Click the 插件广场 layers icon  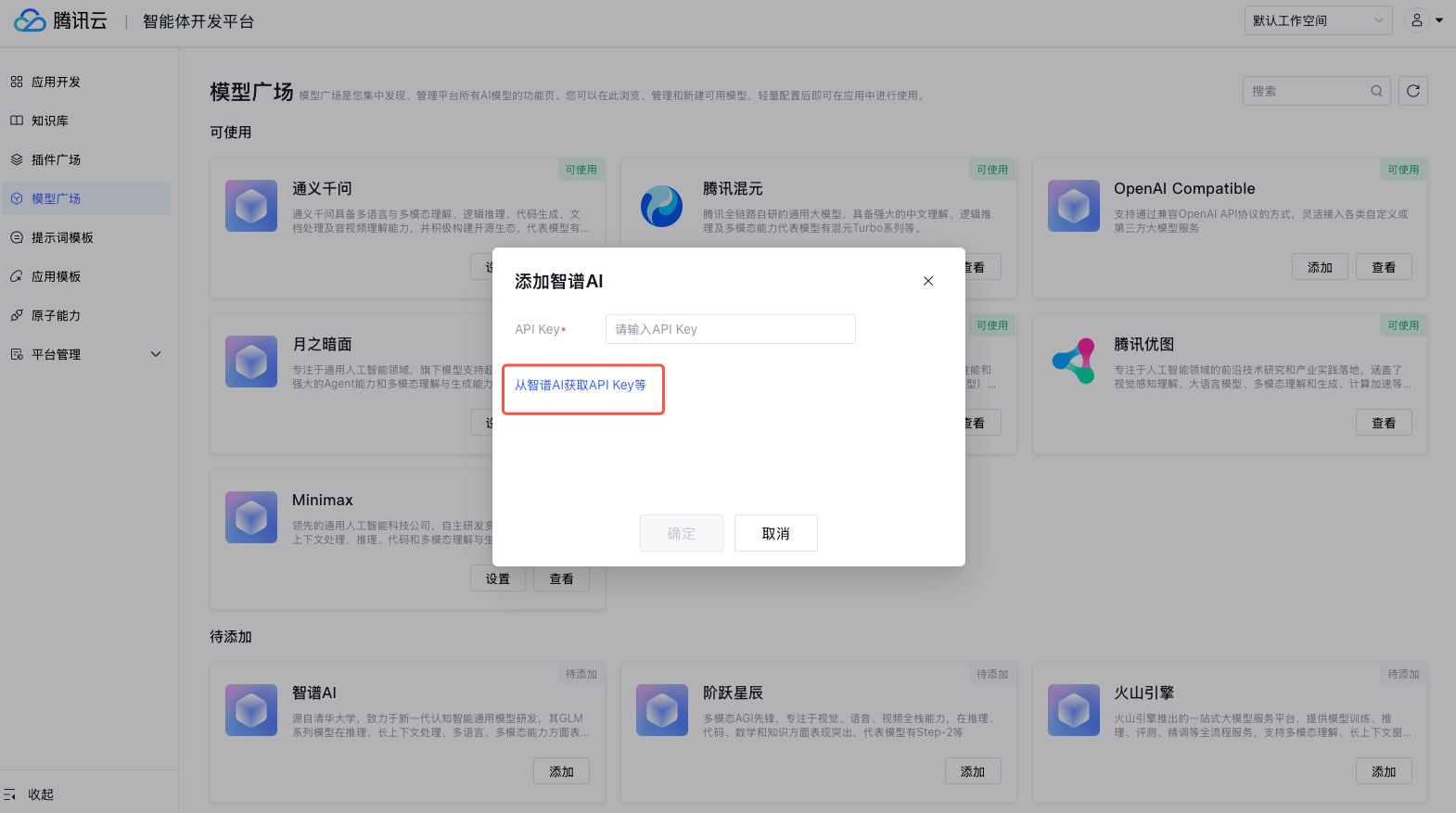[x=17, y=159]
